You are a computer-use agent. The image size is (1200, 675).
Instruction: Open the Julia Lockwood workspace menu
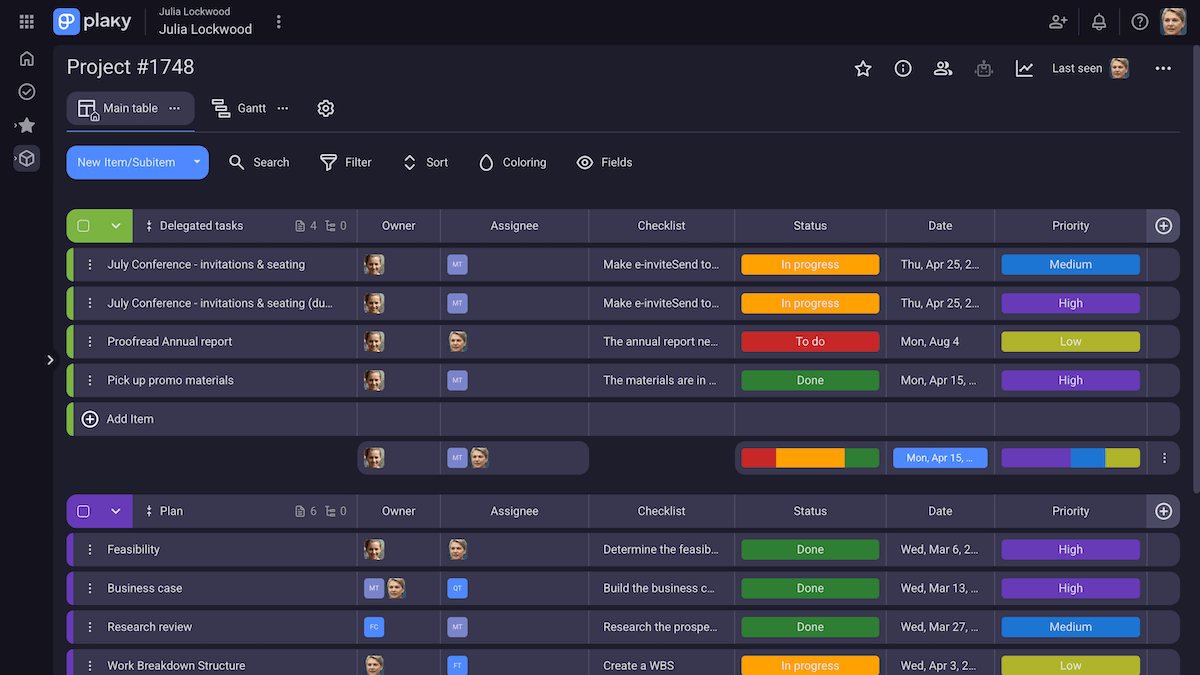click(278, 21)
